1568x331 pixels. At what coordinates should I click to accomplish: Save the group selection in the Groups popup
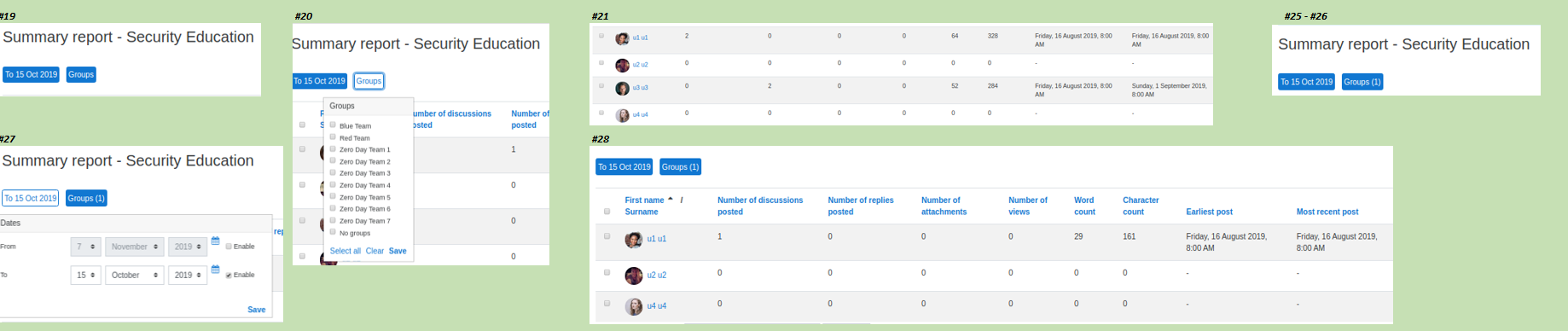[398, 251]
